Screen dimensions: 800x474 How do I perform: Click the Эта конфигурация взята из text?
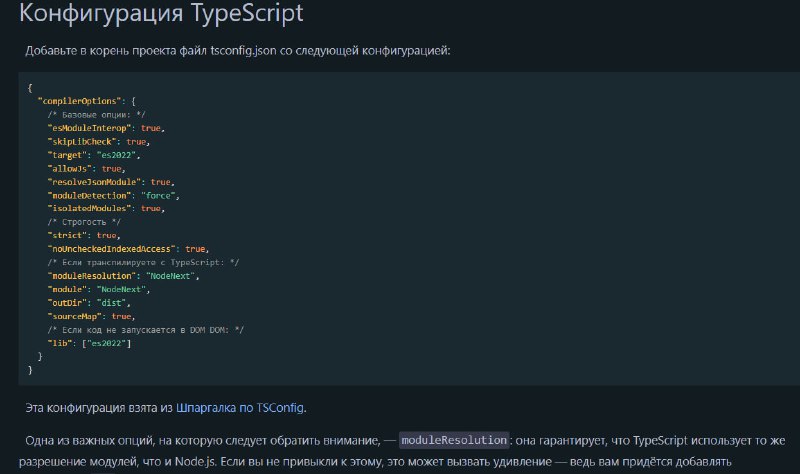[99, 408]
